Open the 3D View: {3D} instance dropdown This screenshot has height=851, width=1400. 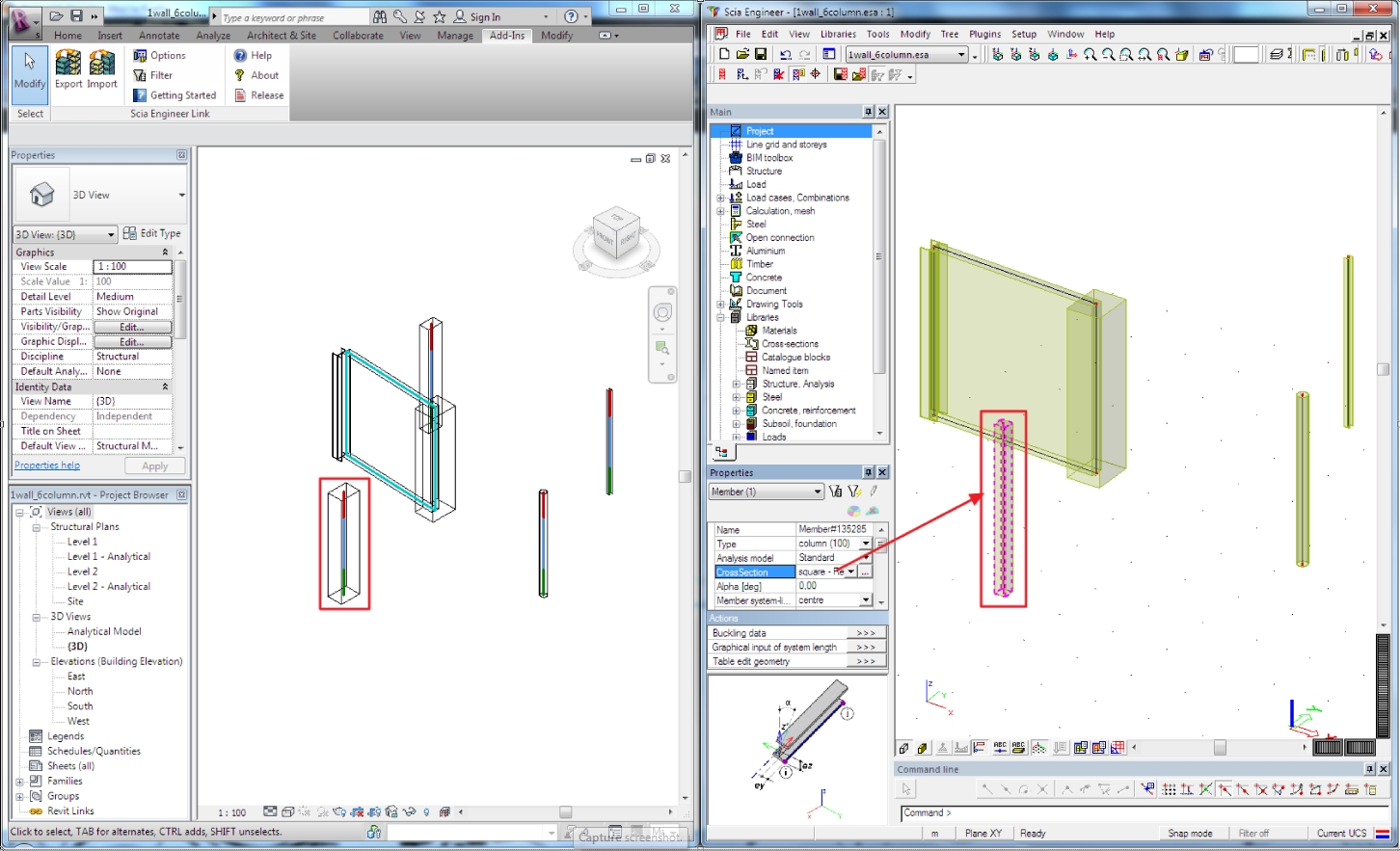pos(65,234)
